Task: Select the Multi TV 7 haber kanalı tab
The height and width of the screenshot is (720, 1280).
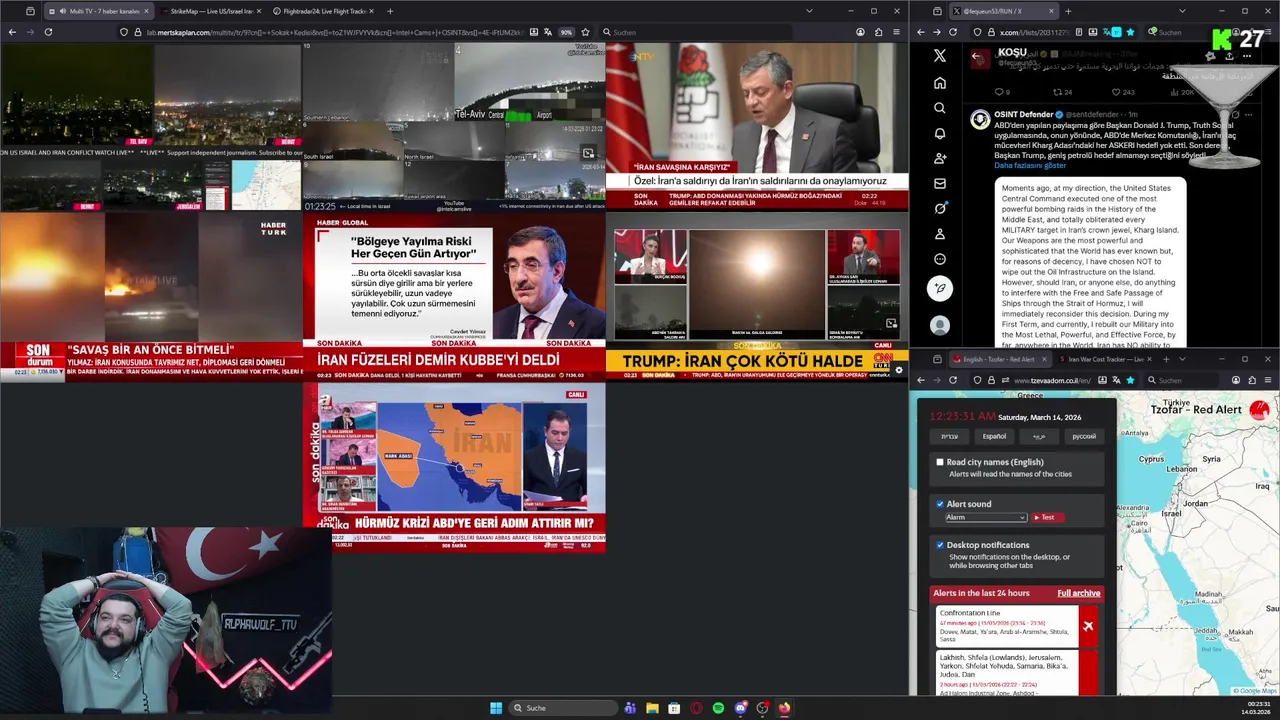Action: pyautogui.click(x=98, y=11)
